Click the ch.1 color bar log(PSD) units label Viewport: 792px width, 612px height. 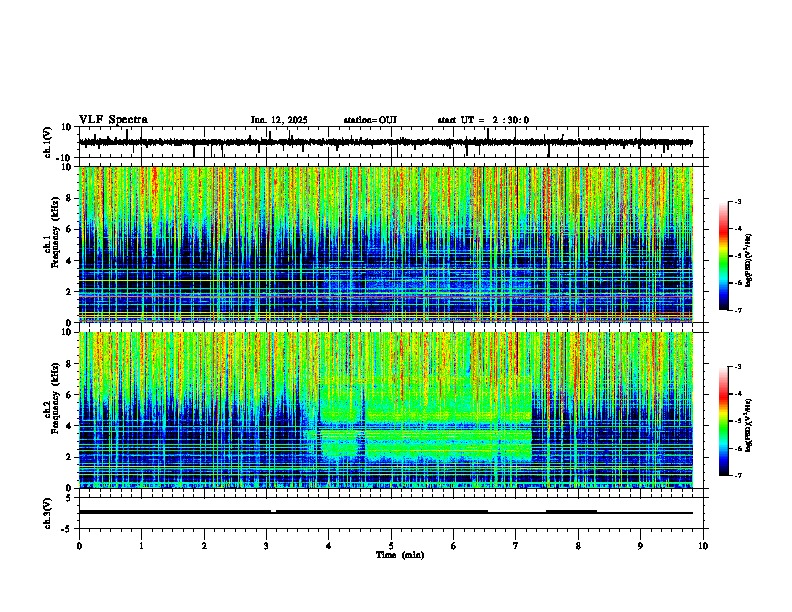pos(749,261)
